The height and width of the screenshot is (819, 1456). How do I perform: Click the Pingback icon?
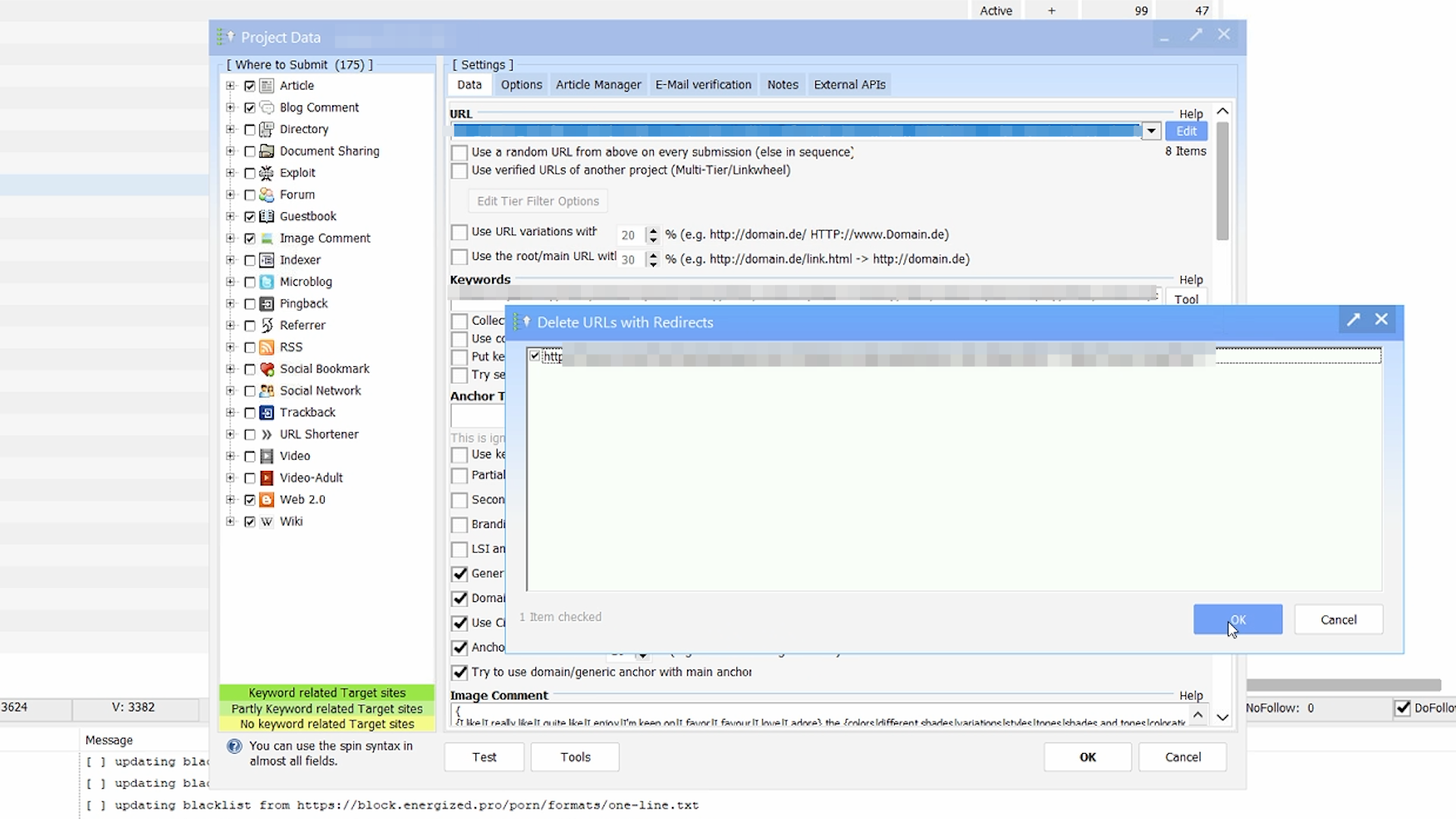(x=267, y=304)
